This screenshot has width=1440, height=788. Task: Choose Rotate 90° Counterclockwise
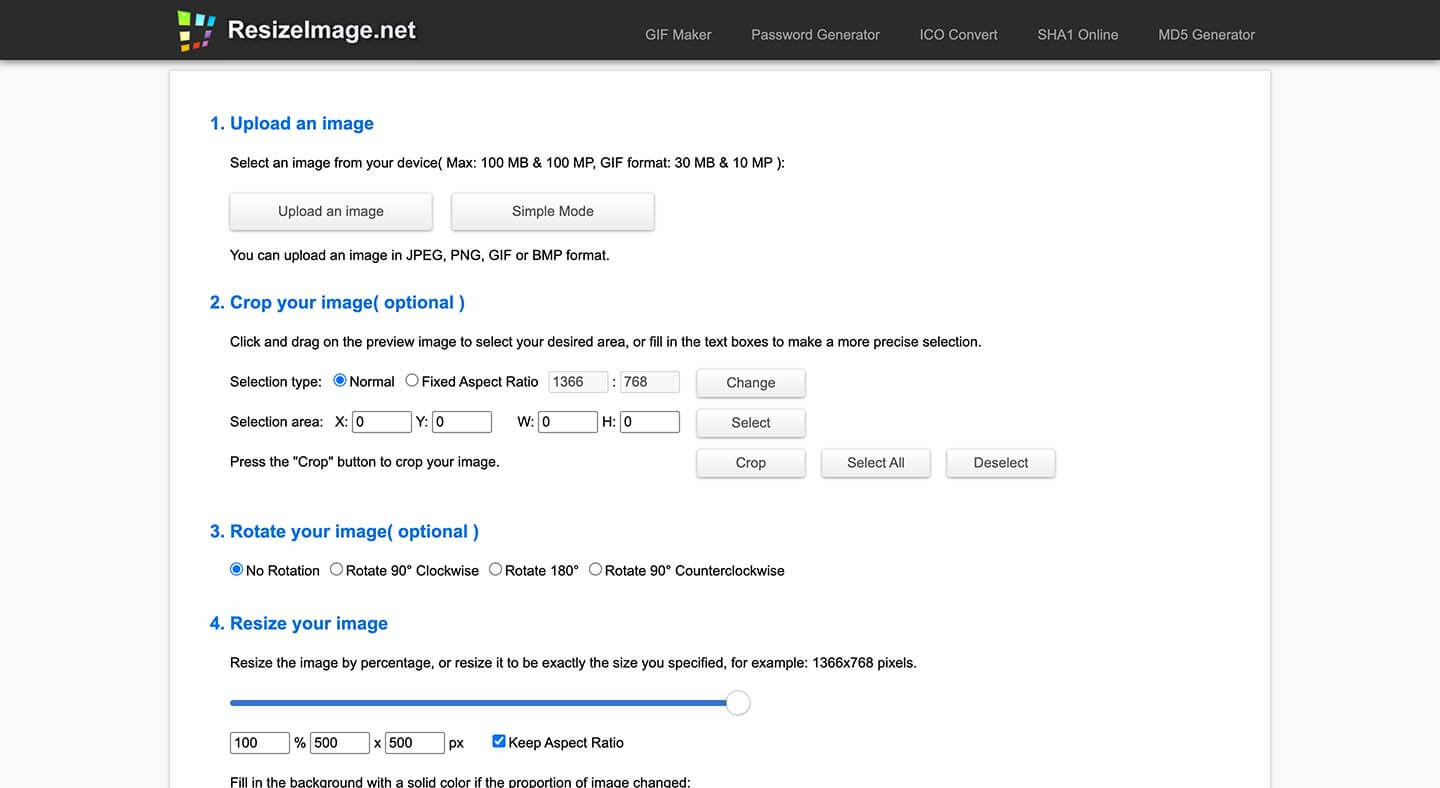596,569
